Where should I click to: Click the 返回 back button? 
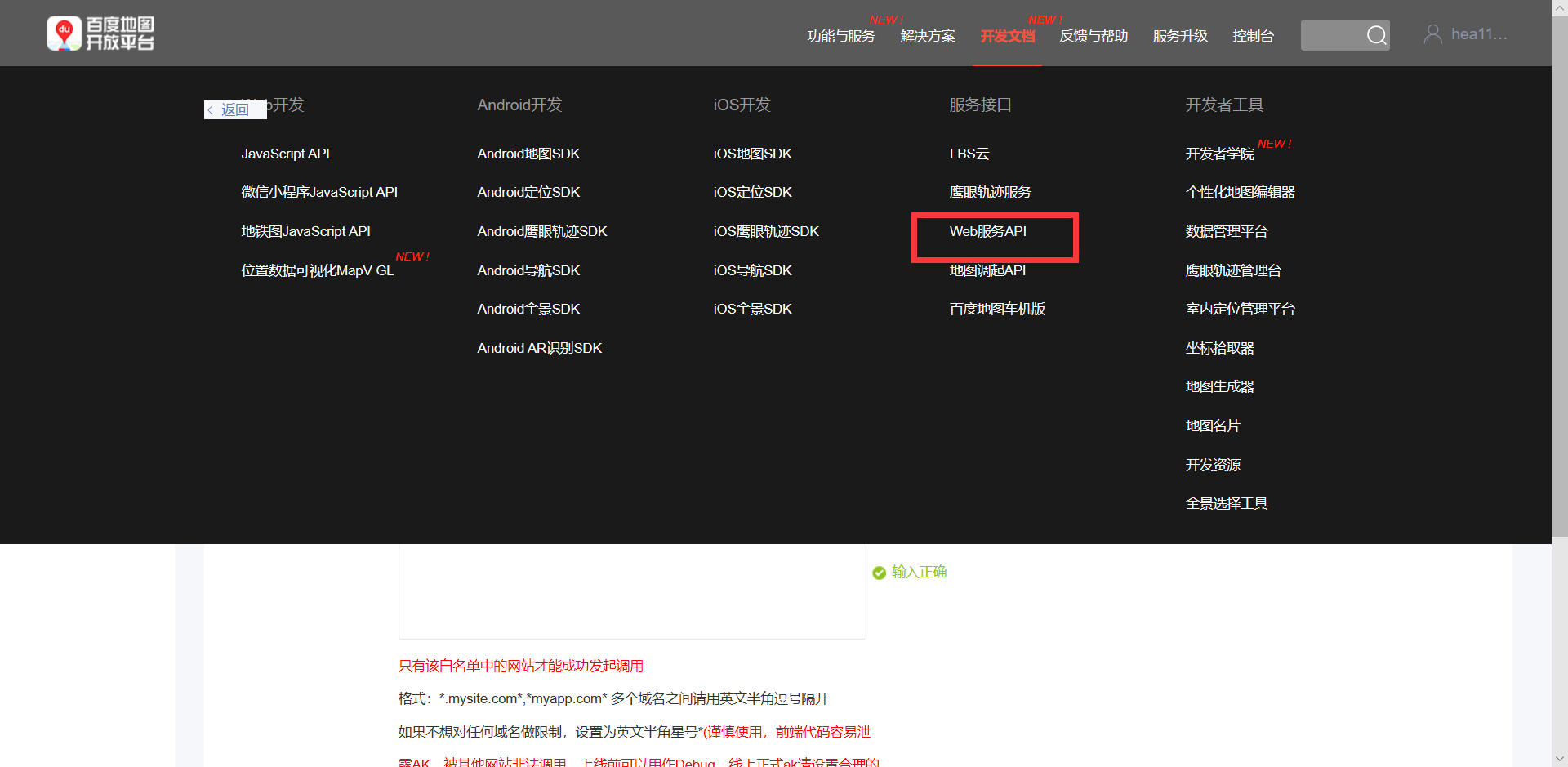[x=235, y=109]
